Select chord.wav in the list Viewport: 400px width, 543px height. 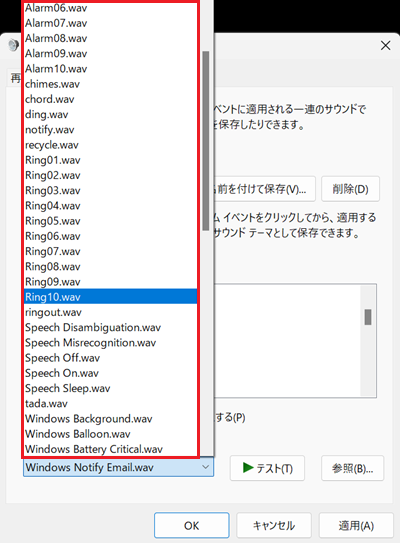click(x=111, y=99)
